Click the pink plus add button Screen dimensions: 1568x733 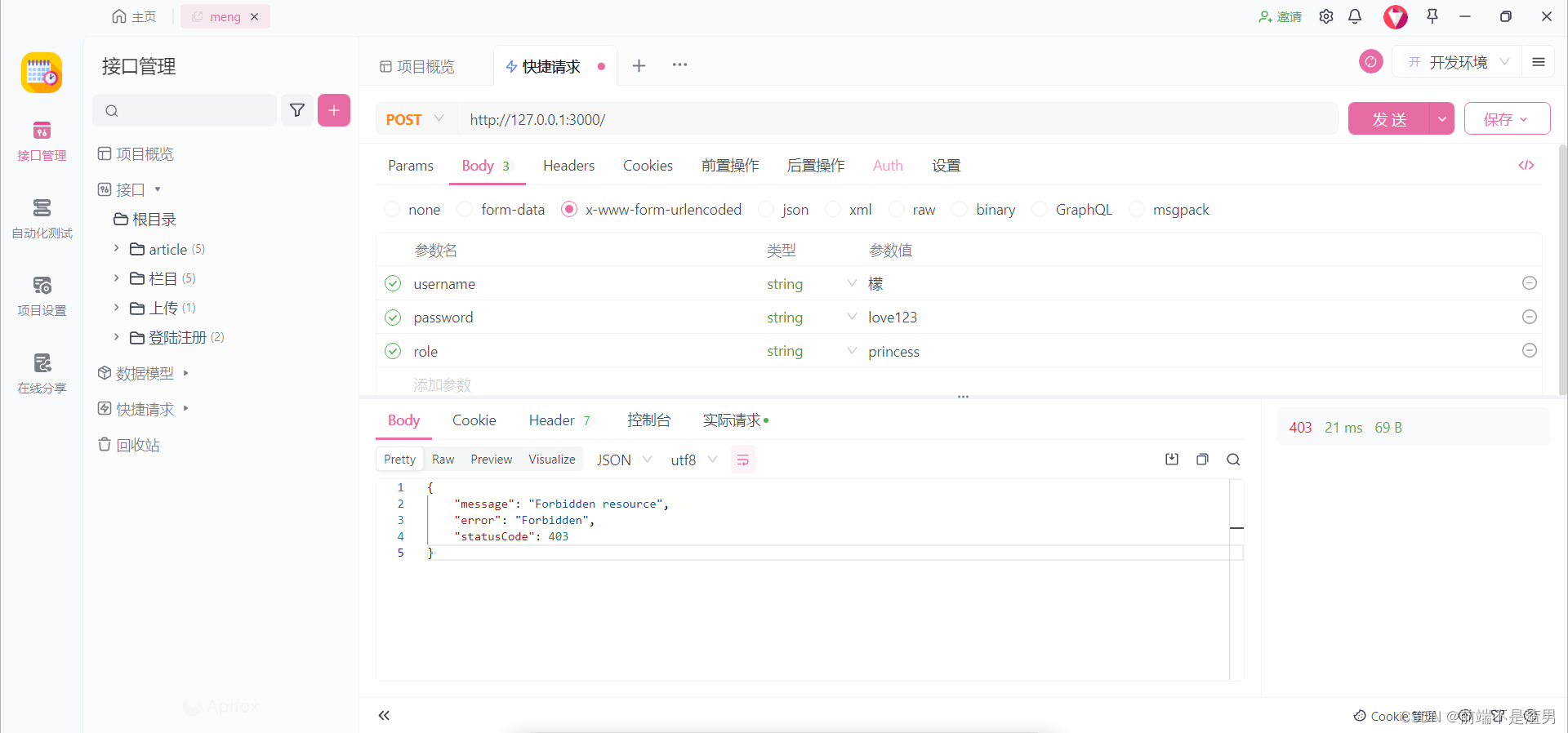334,110
